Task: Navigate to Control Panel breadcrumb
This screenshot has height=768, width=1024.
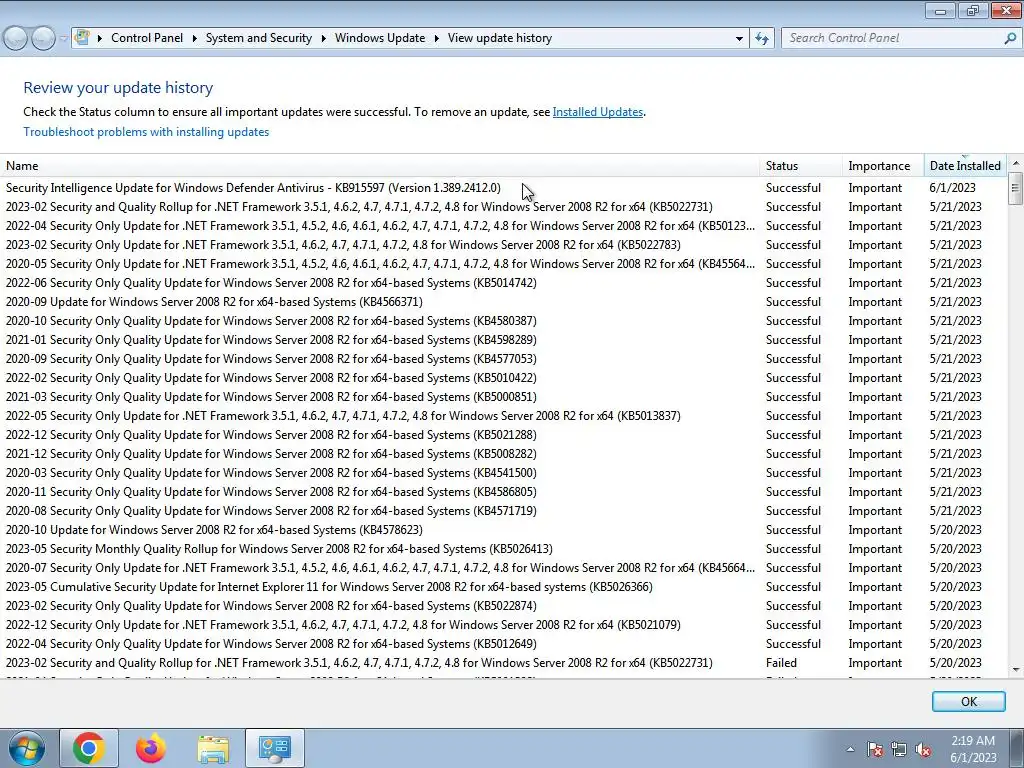Action: 147,38
